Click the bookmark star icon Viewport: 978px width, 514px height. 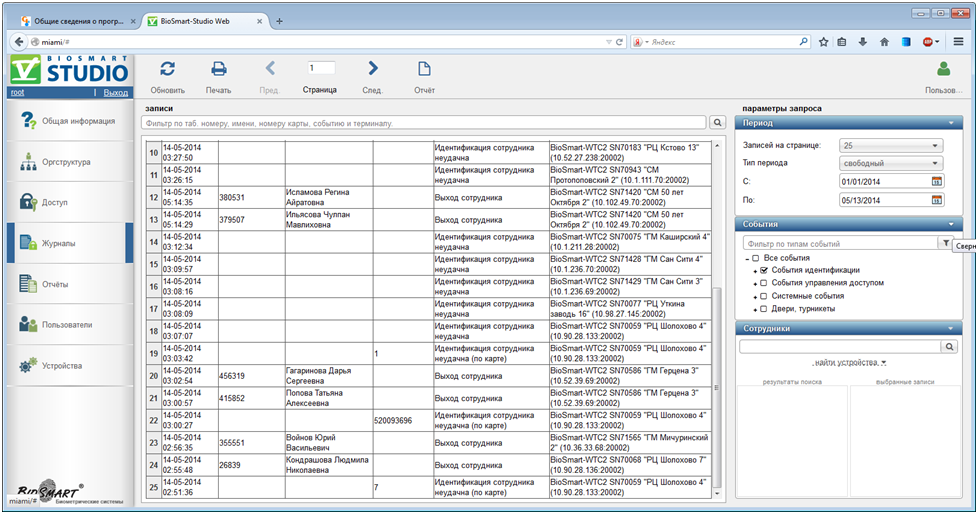(x=823, y=42)
